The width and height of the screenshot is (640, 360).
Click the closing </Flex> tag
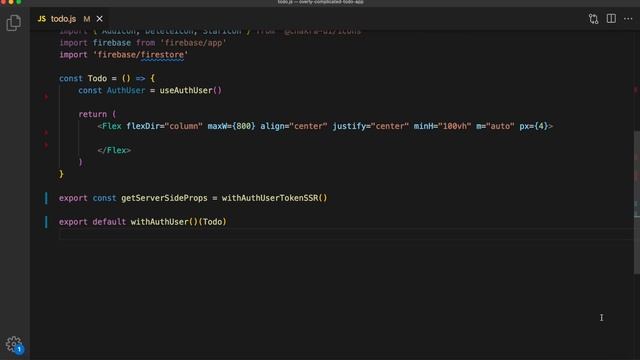pos(114,150)
